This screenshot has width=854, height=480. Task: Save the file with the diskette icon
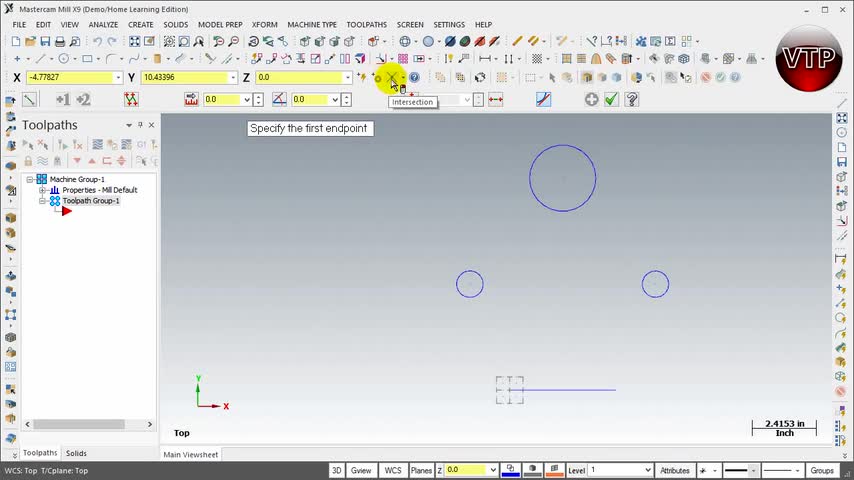coord(45,41)
